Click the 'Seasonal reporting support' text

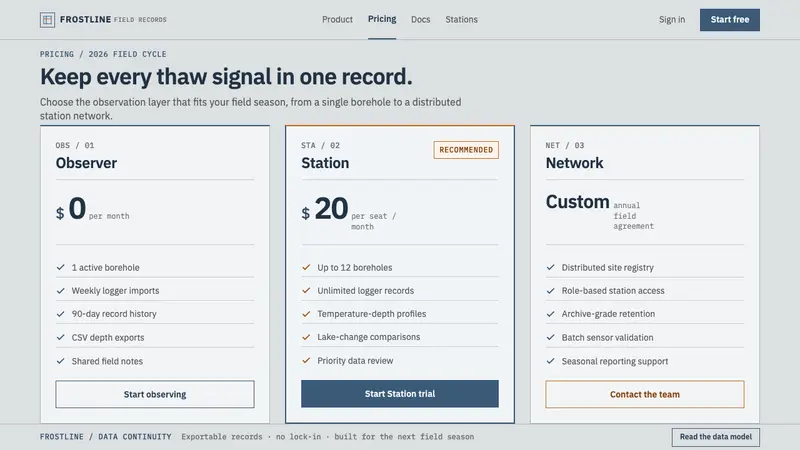615,361
